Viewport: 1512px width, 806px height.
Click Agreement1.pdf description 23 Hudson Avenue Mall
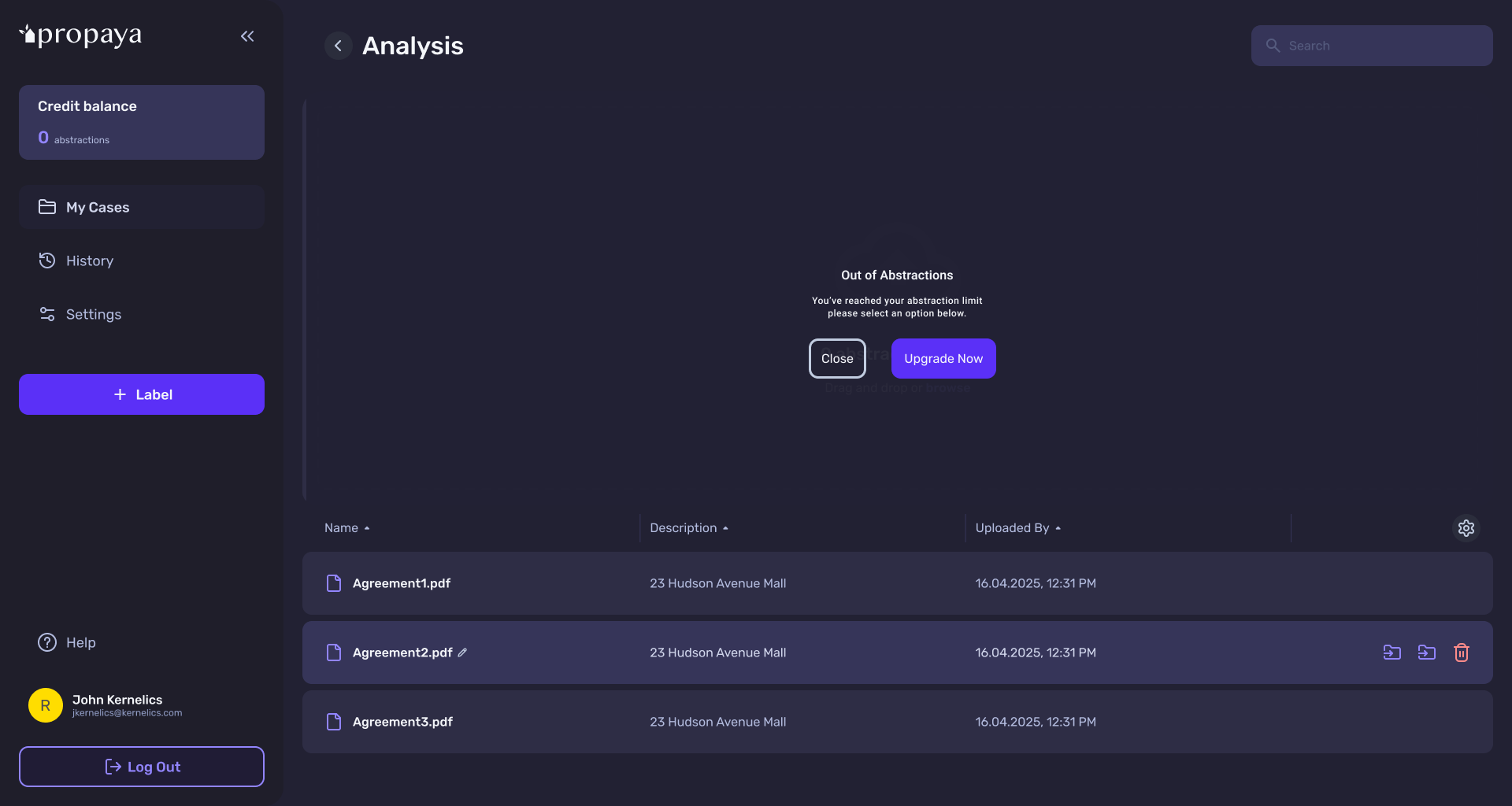point(718,583)
